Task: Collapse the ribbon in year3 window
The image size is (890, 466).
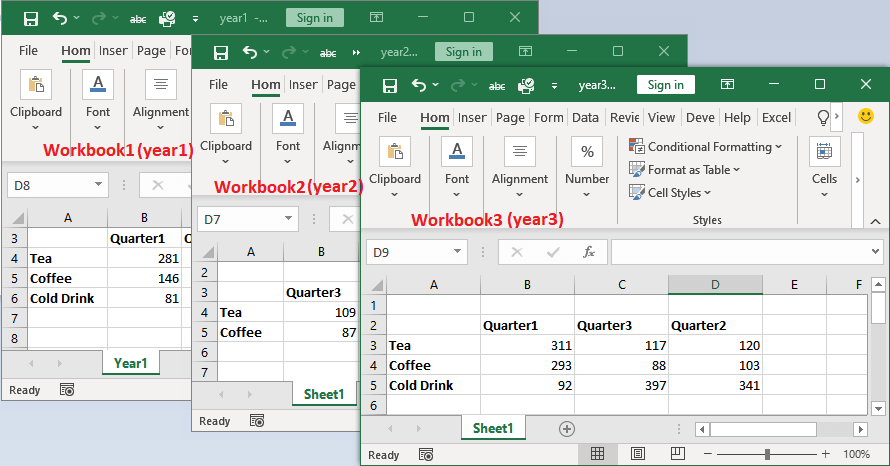Action: [875, 221]
